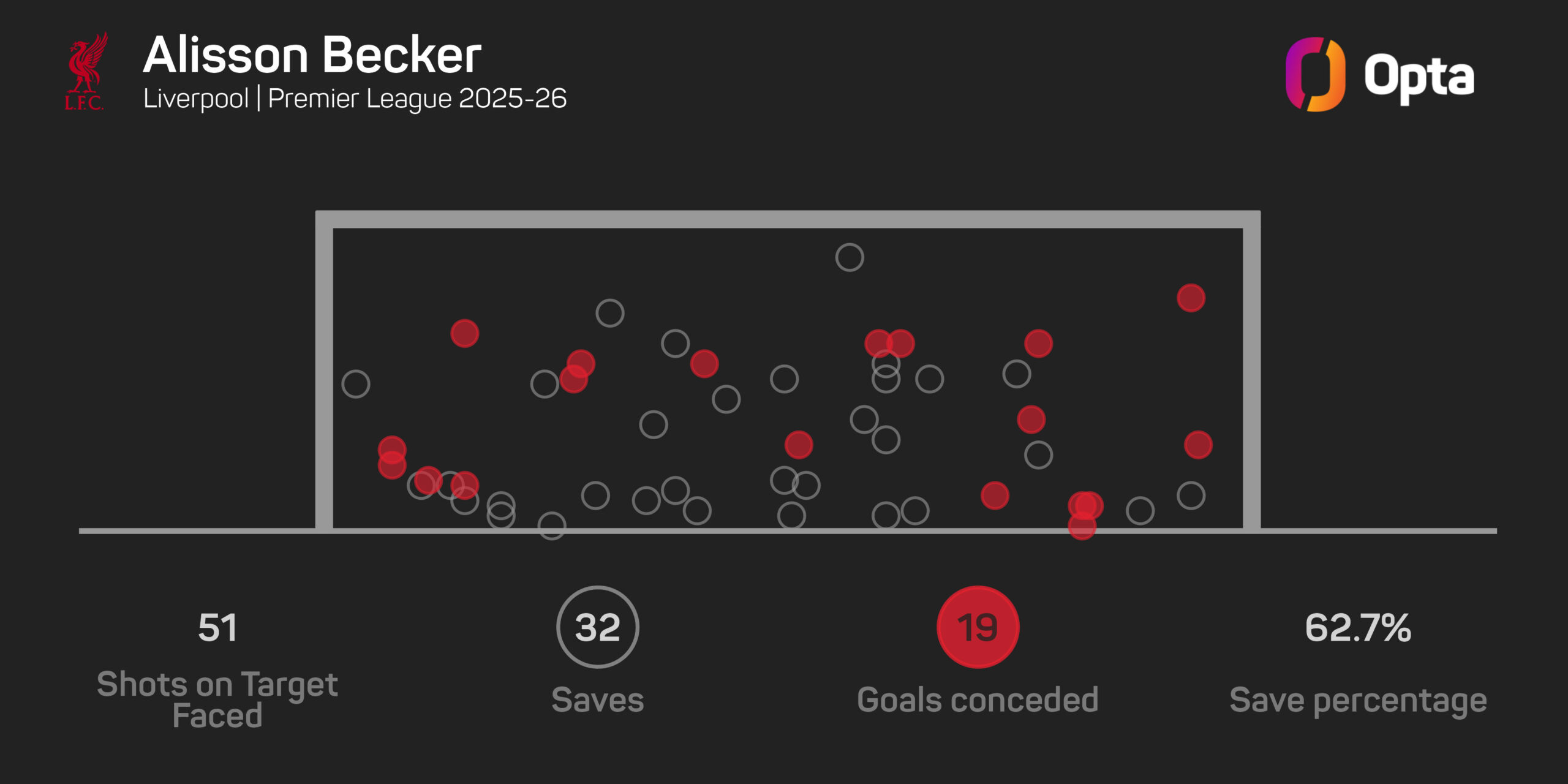Click the red goal marker overlapping the goal line
1568x784 pixels.
(1082, 526)
